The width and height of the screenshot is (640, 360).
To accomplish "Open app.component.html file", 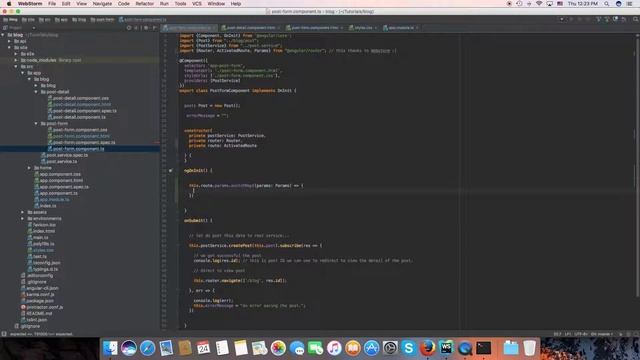I will 58,180.
